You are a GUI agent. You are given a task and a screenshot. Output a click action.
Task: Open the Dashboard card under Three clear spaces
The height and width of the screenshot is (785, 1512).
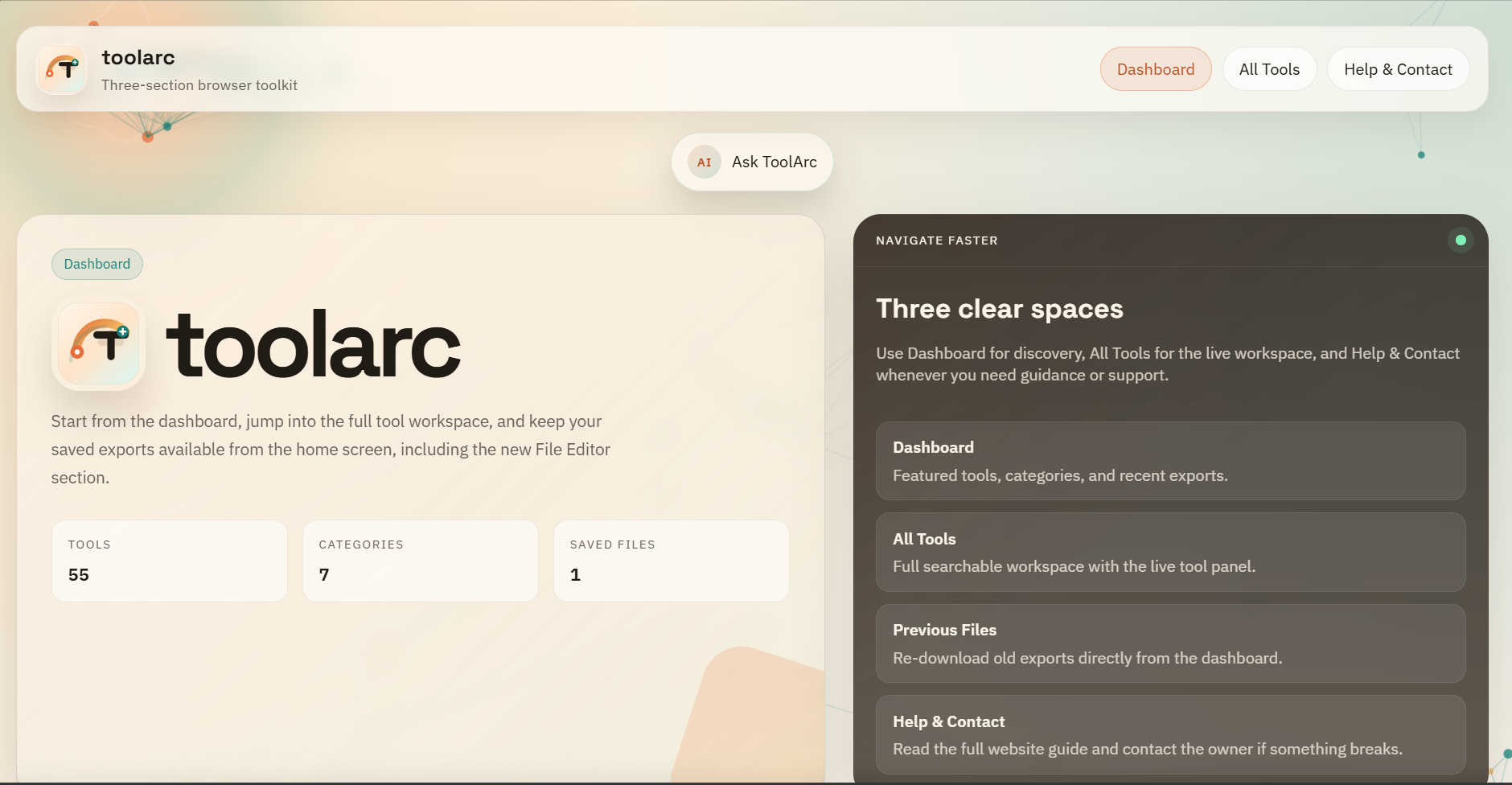1170,460
